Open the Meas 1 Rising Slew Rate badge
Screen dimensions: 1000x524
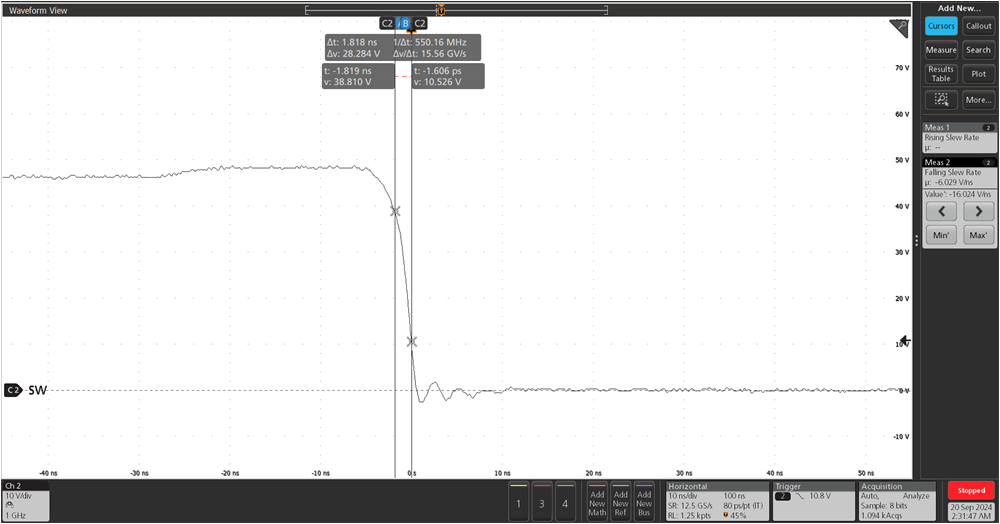pyautogui.click(x=959, y=138)
